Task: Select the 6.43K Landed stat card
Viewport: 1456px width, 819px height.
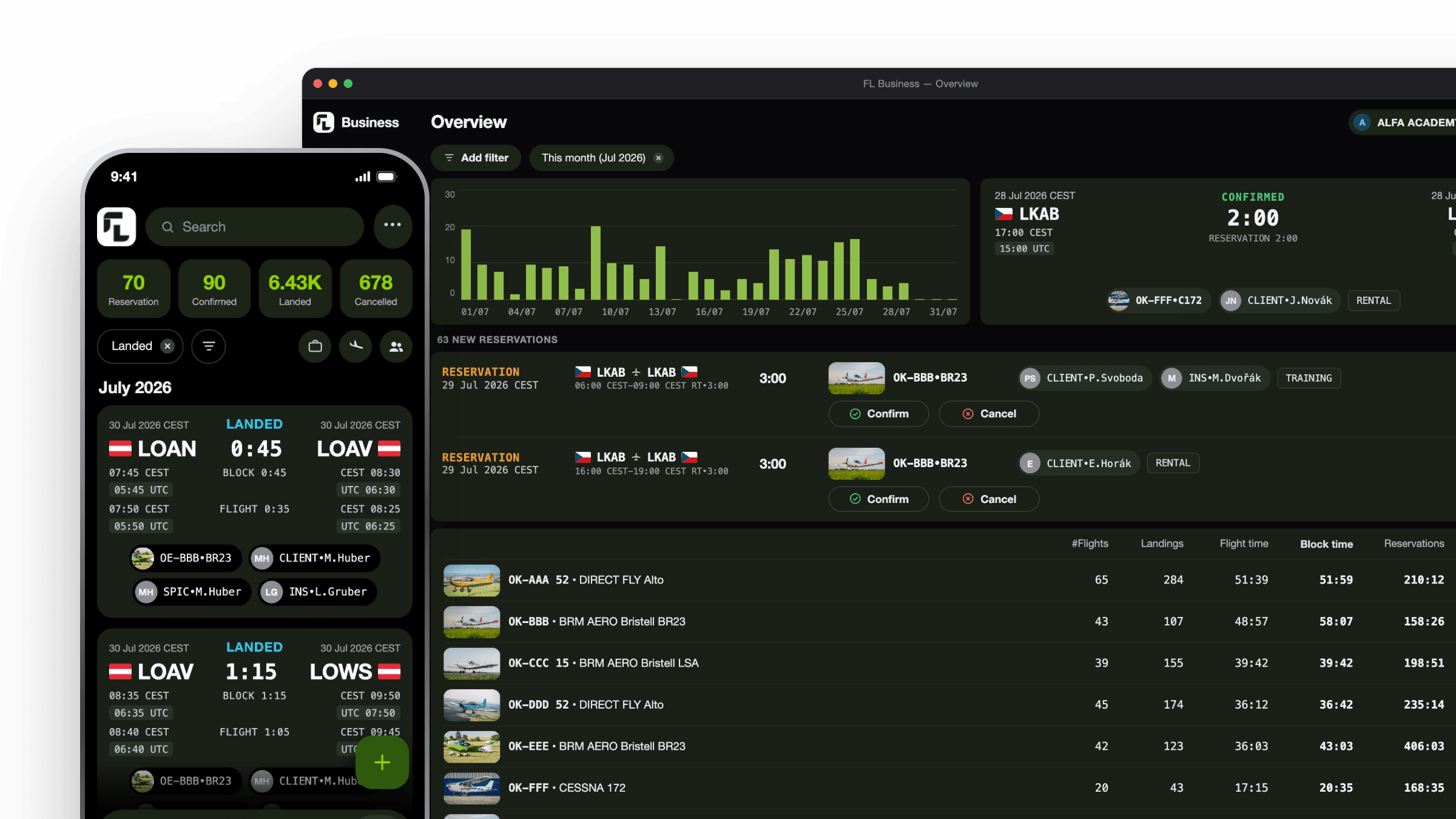Action: 295,289
